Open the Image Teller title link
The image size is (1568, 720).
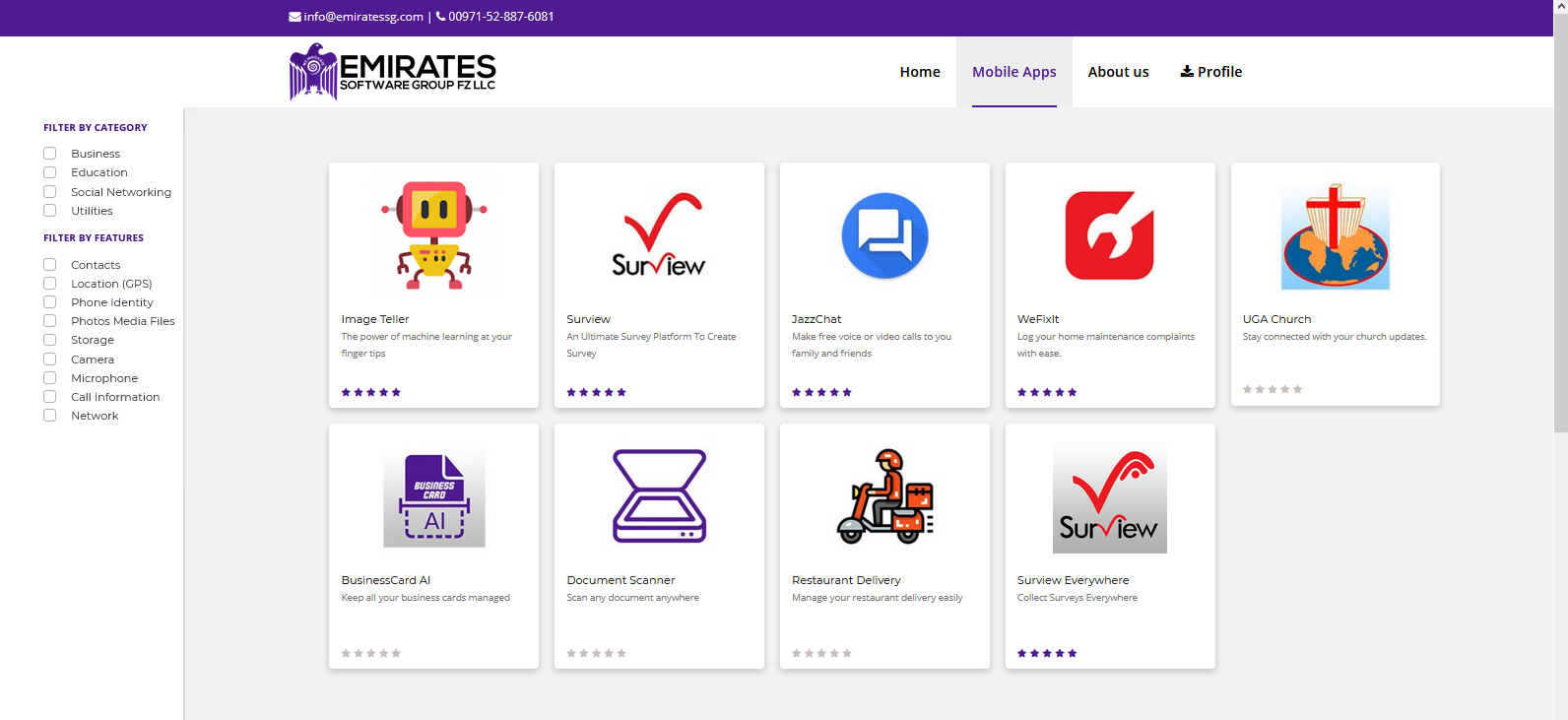(375, 319)
